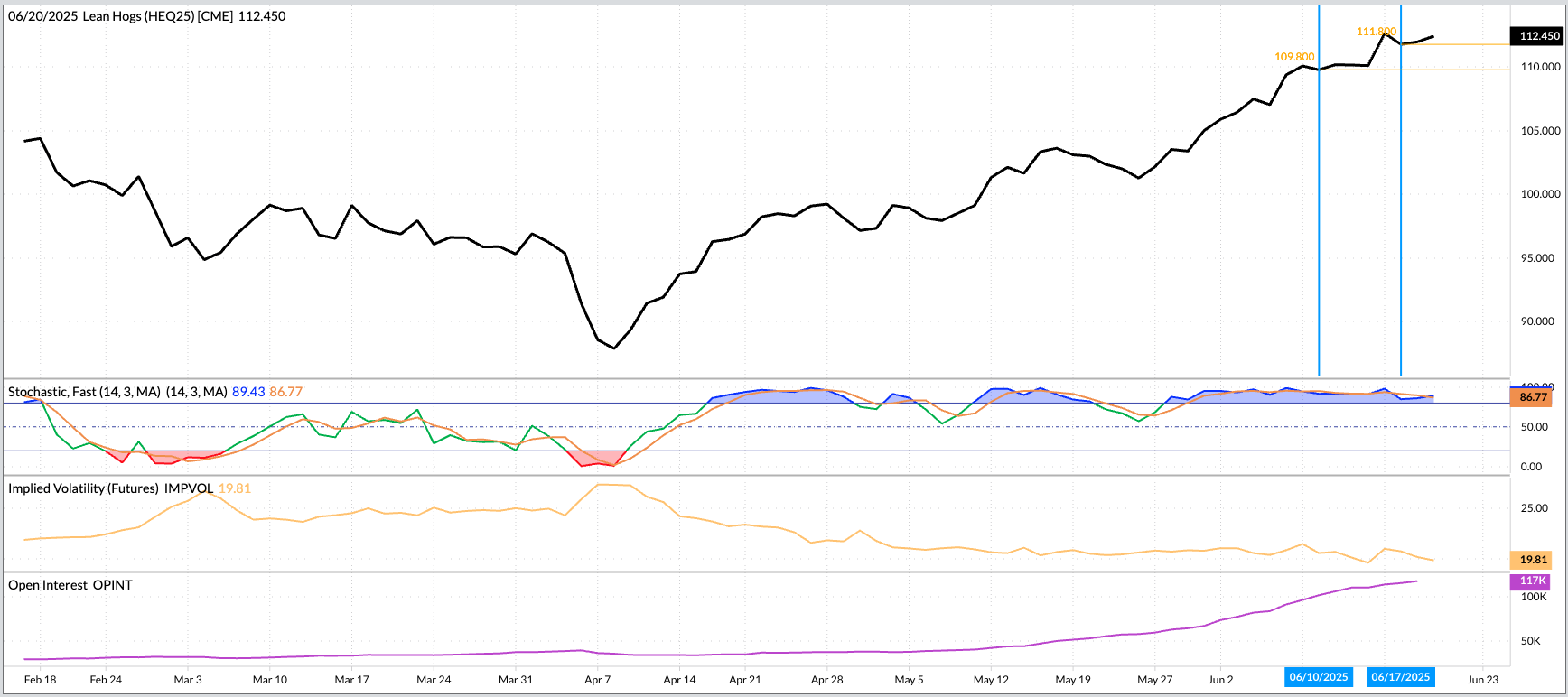Open the Open Interest OPINT label
Image resolution: width=1568 pixels, height=697 pixels.
[70, 585]
